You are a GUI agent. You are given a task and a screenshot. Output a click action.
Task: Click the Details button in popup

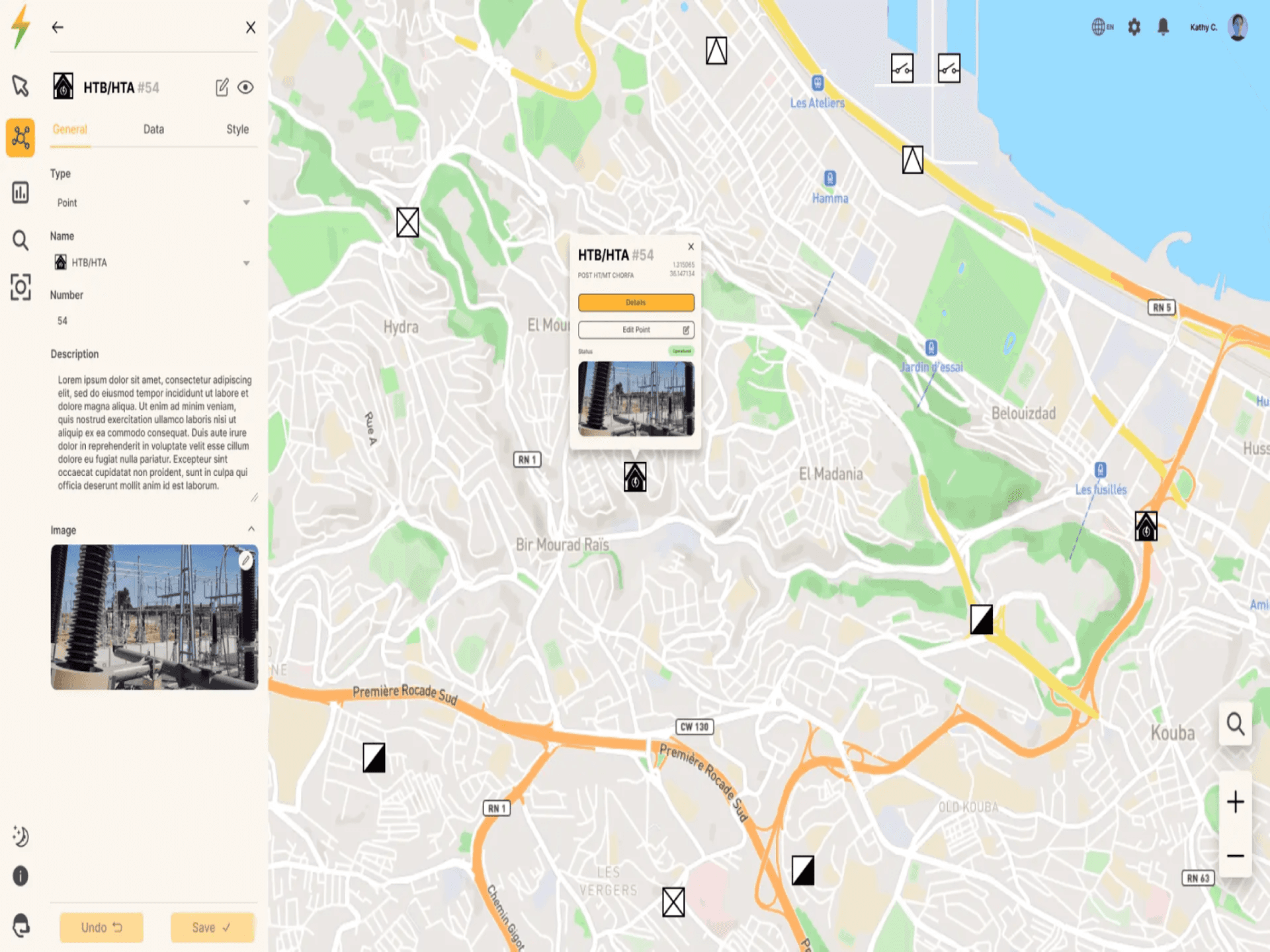pos(636,302)
